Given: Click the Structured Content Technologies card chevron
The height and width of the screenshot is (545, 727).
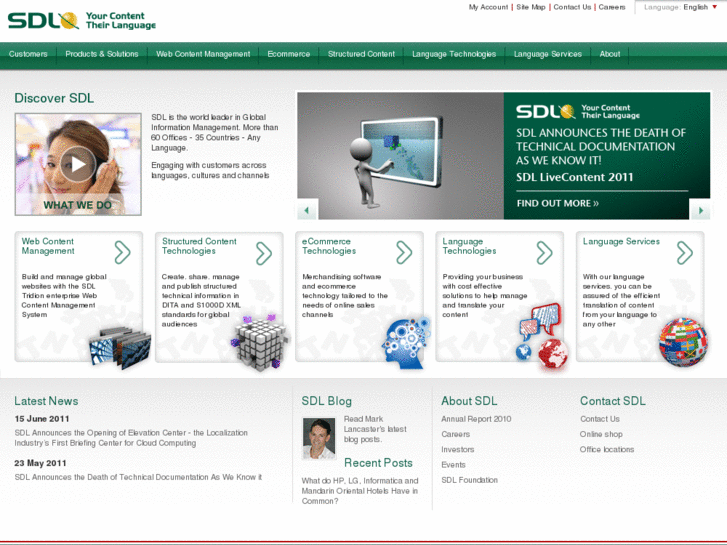Looking at the screenshot, I should tap(263, 253).
